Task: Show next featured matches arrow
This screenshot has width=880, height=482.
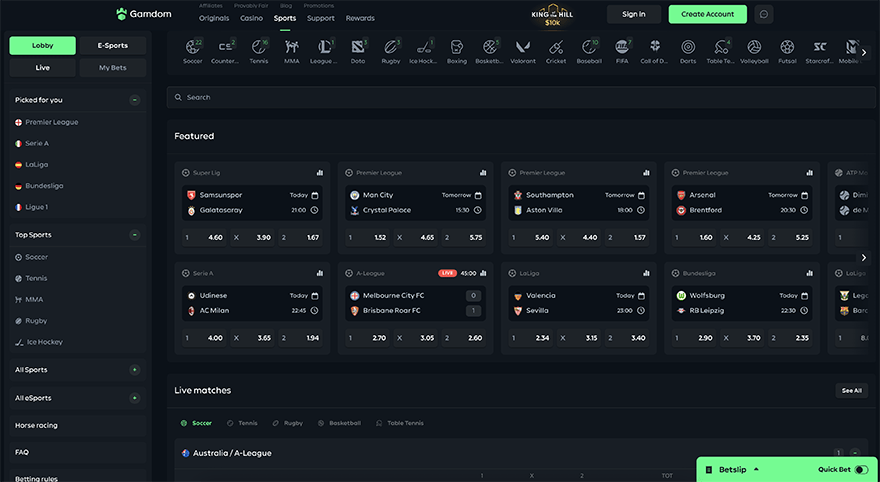Action: [864, 258]
